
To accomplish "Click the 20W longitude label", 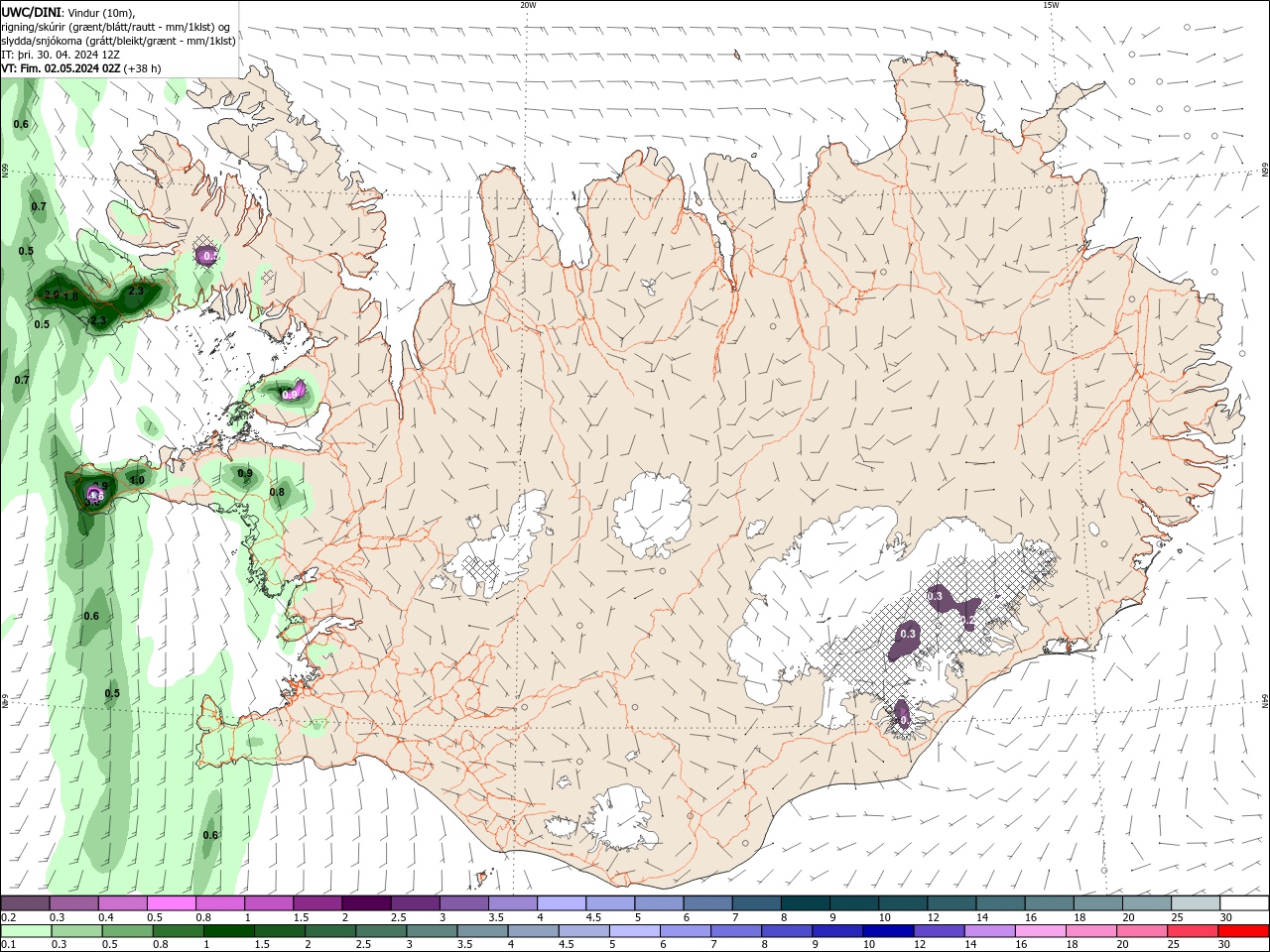I will 528,5.
